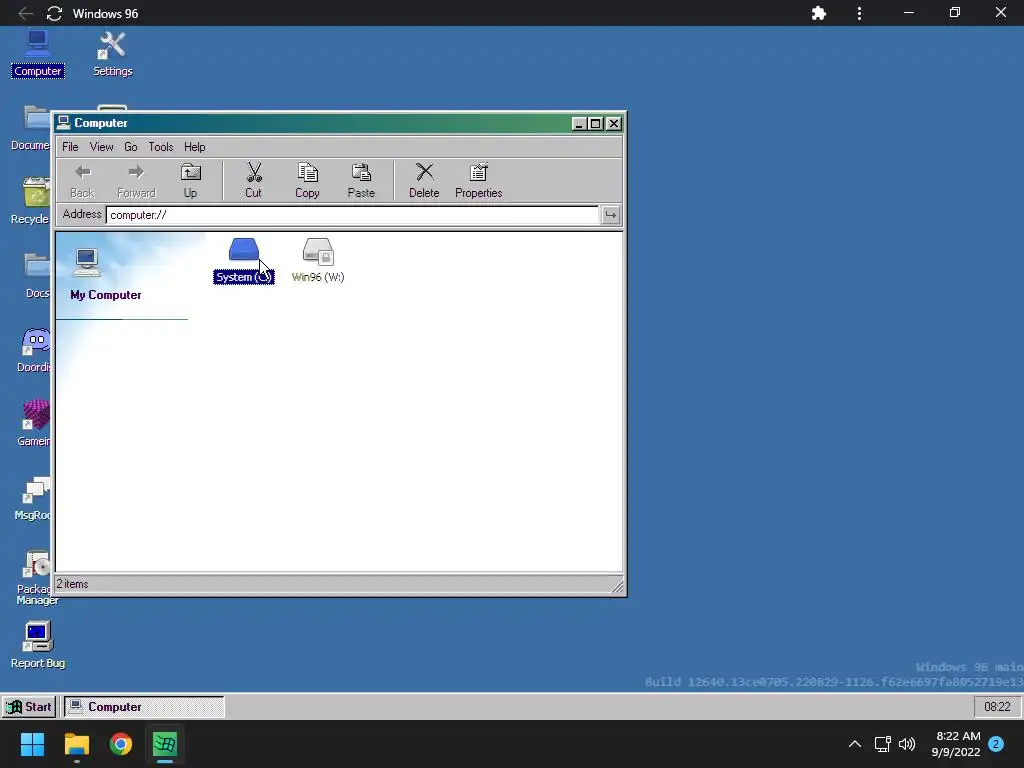Screen dimensions: 1024x768
Task: Click the Forward toolbar button
Action: coord(136,181)
